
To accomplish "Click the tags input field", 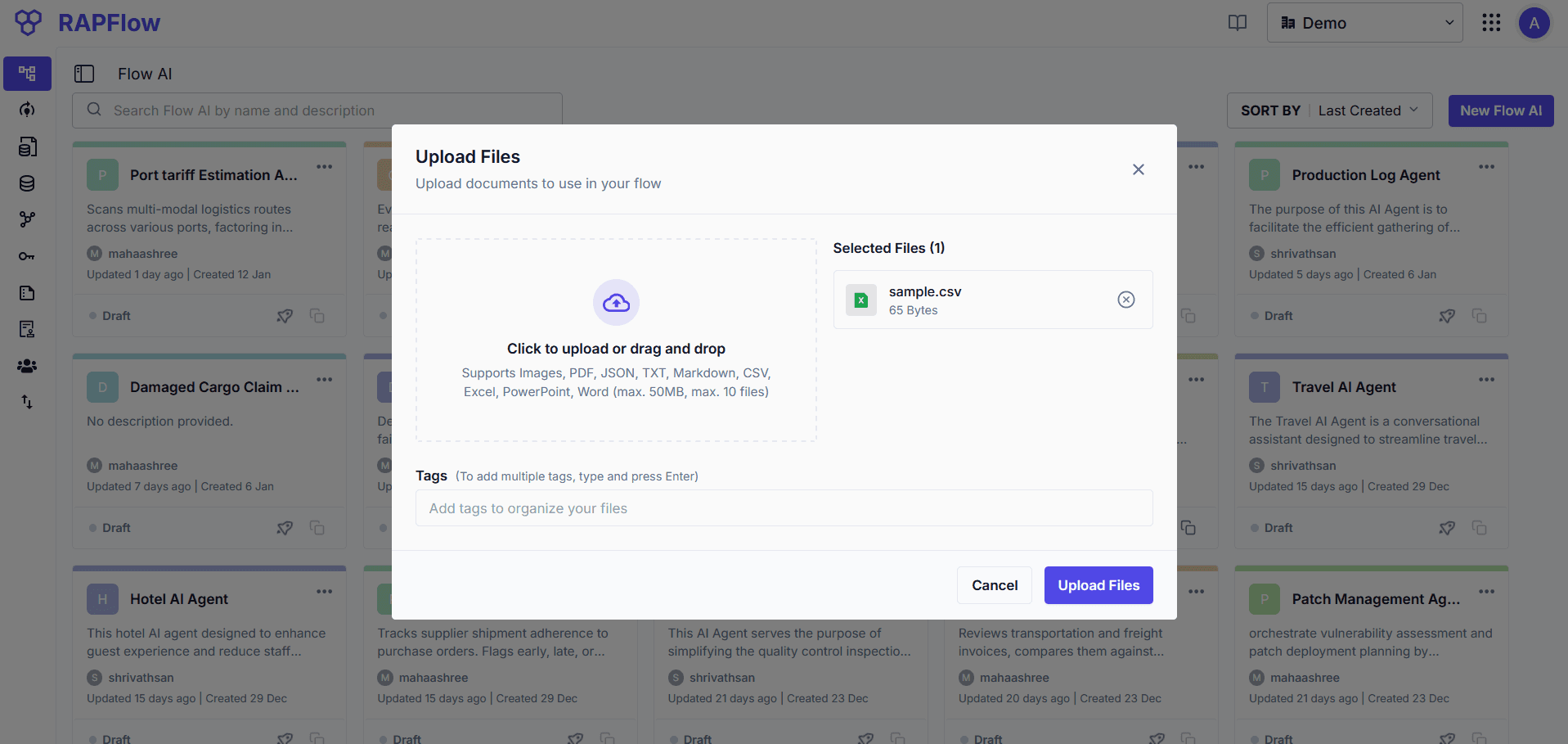I will click(784, 507).
